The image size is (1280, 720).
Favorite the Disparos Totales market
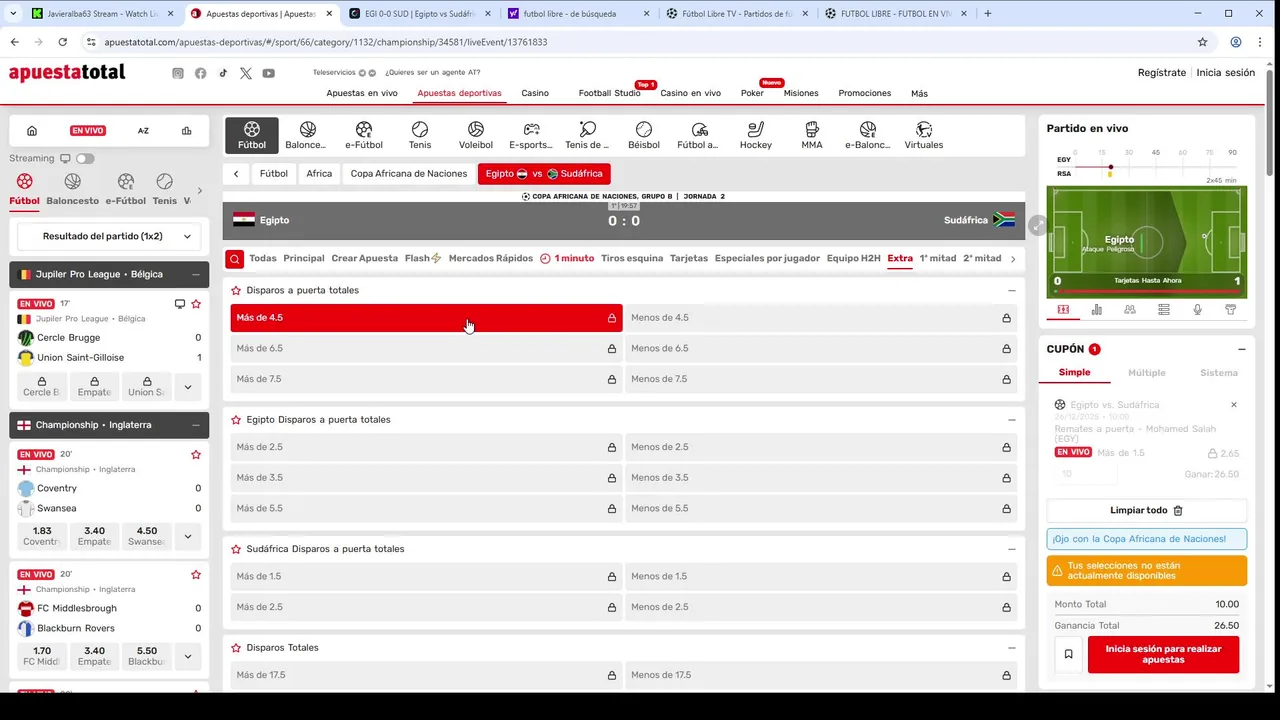click(x=236, y=648)
